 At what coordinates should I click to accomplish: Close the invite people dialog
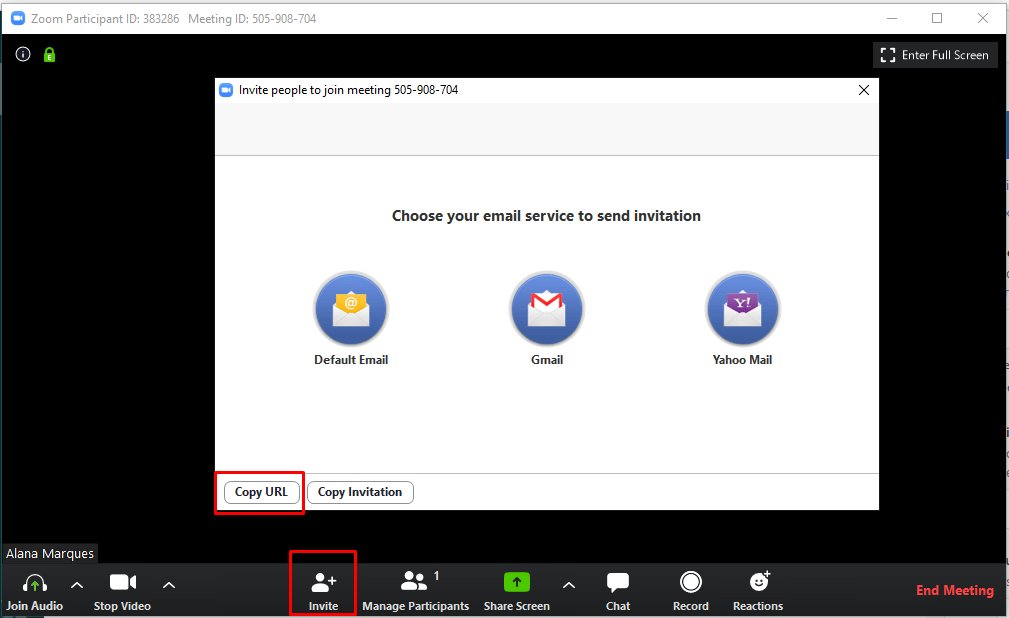click(x=864, y=90)
